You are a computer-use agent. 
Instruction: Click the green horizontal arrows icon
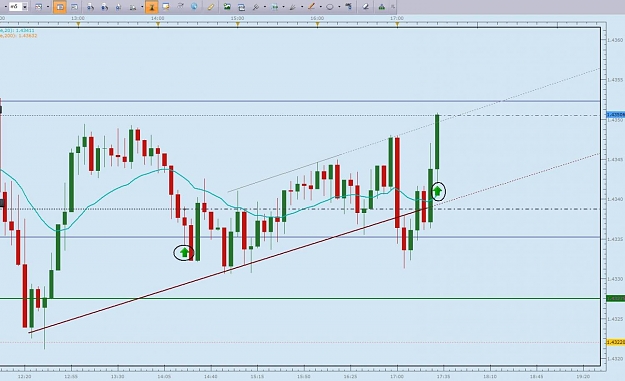click(275, 6)
